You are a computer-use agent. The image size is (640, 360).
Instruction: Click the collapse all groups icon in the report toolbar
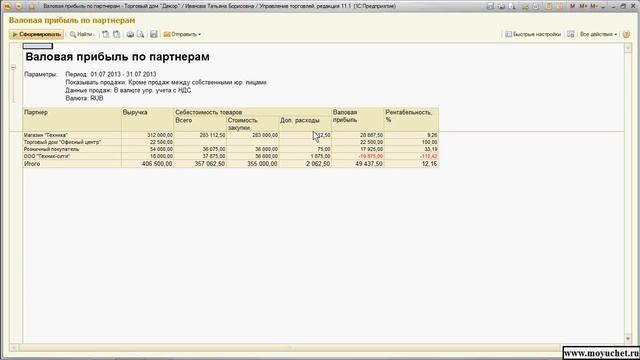point(116,34)
